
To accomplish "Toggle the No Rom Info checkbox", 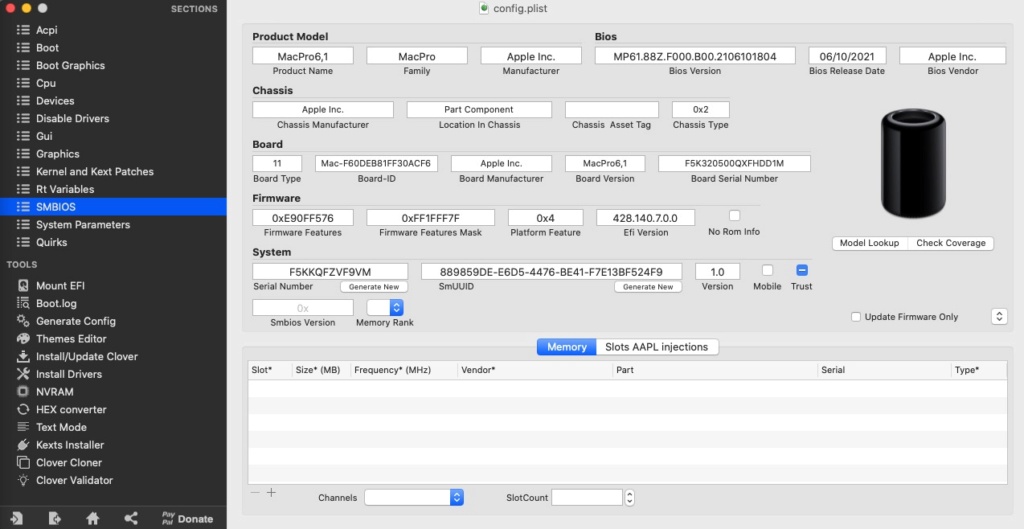I will tap(734, 216).
